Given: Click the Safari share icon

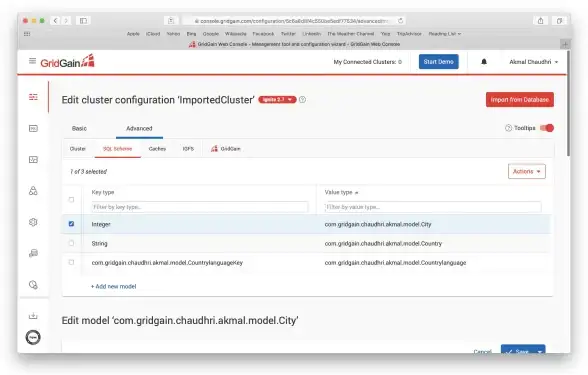Looking at the screenshot, I should click(x=540, y=21).
